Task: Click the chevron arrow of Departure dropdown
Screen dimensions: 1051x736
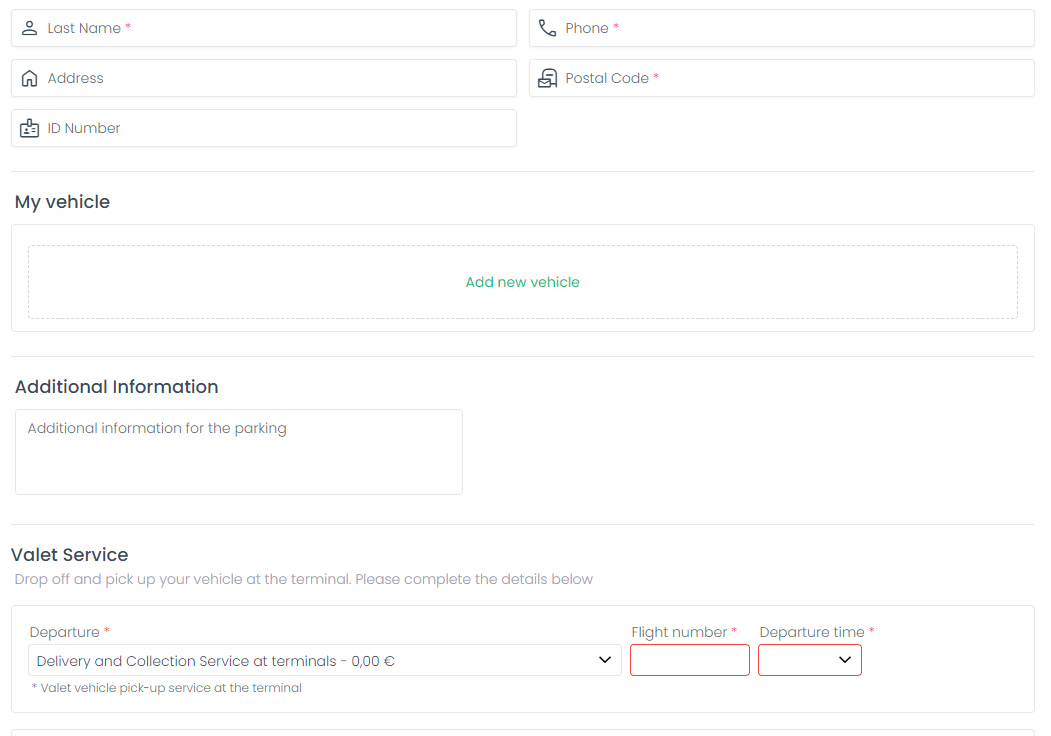Action: (604, 660)
